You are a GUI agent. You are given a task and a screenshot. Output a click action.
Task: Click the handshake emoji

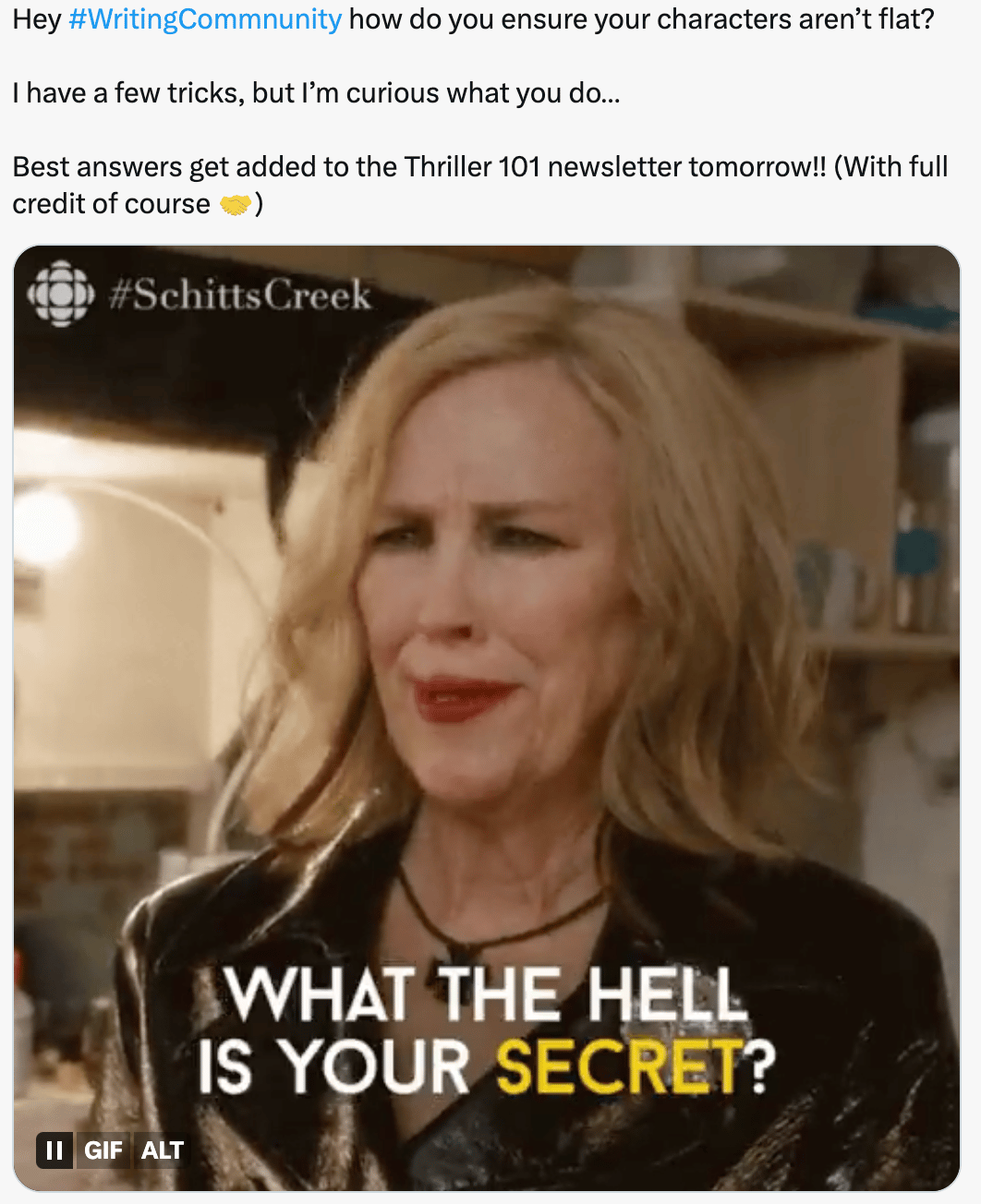[x=236, y=204]
